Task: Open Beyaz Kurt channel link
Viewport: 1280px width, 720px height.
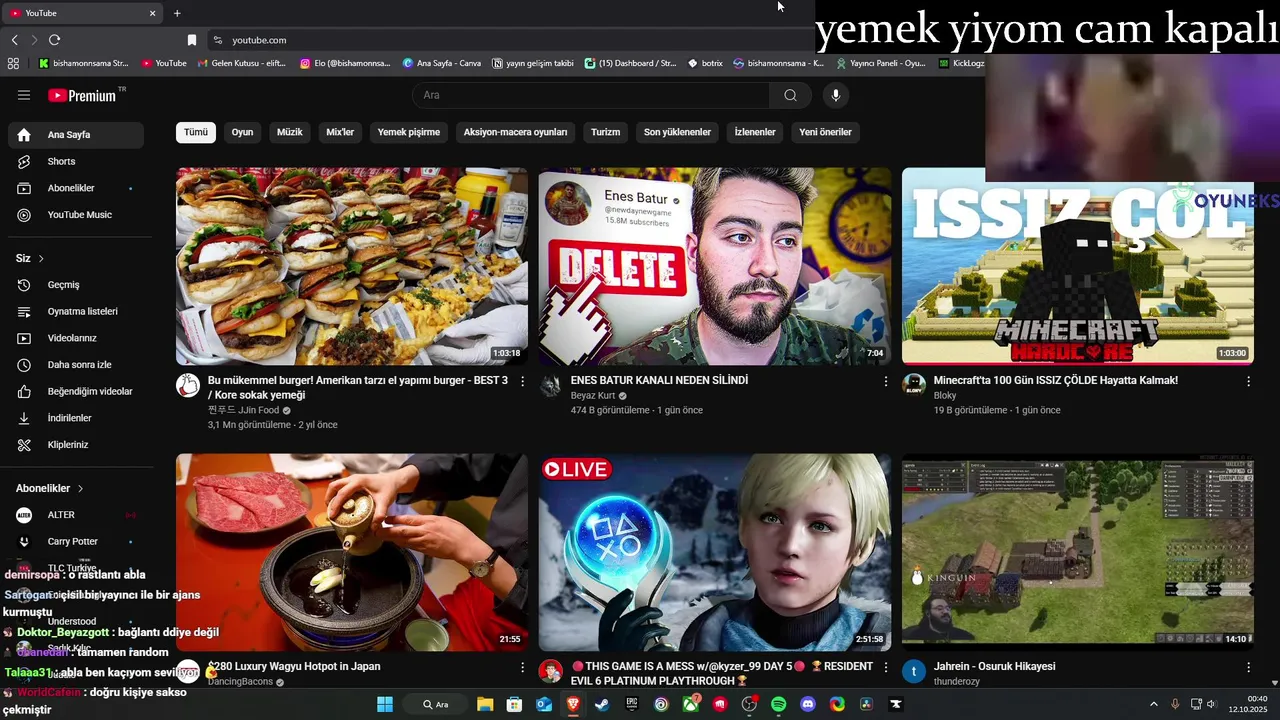Action: pos(593,396)
